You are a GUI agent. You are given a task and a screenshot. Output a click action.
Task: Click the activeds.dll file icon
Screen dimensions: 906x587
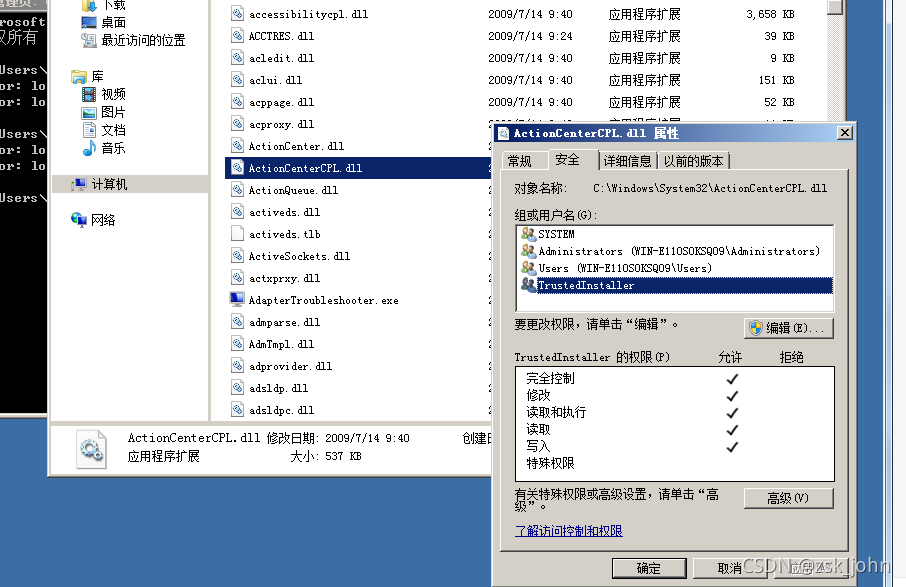pos(237,211)
